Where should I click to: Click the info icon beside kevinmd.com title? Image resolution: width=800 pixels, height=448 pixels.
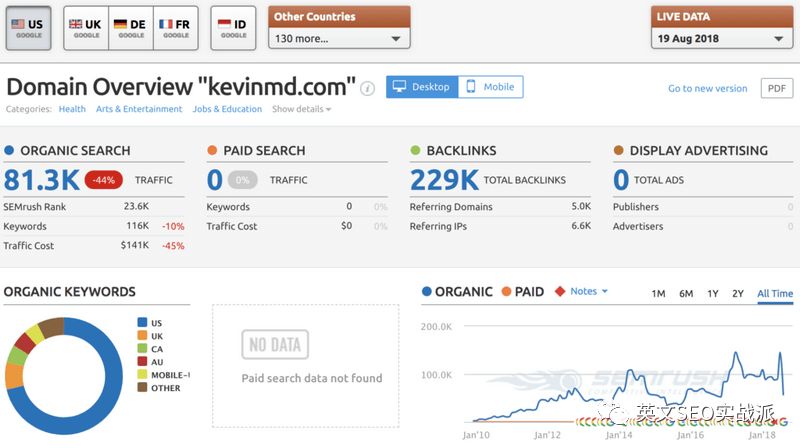click(367, 89)
